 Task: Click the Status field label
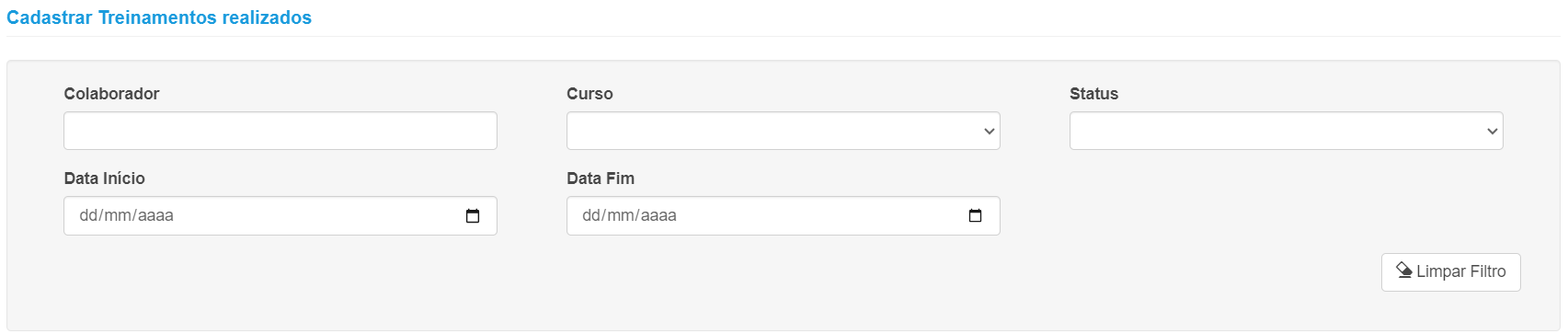[x=1093, y=94]
